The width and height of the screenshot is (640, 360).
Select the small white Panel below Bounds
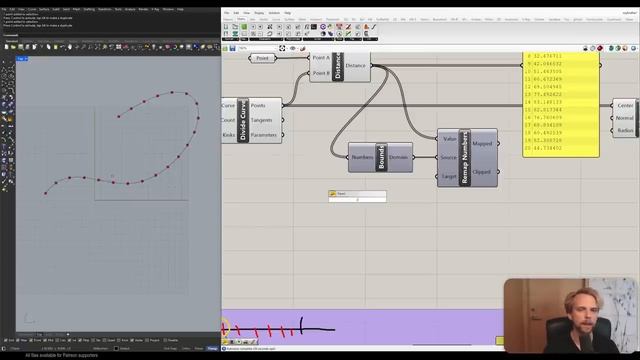pyautogui.click(x=357, y=196)
